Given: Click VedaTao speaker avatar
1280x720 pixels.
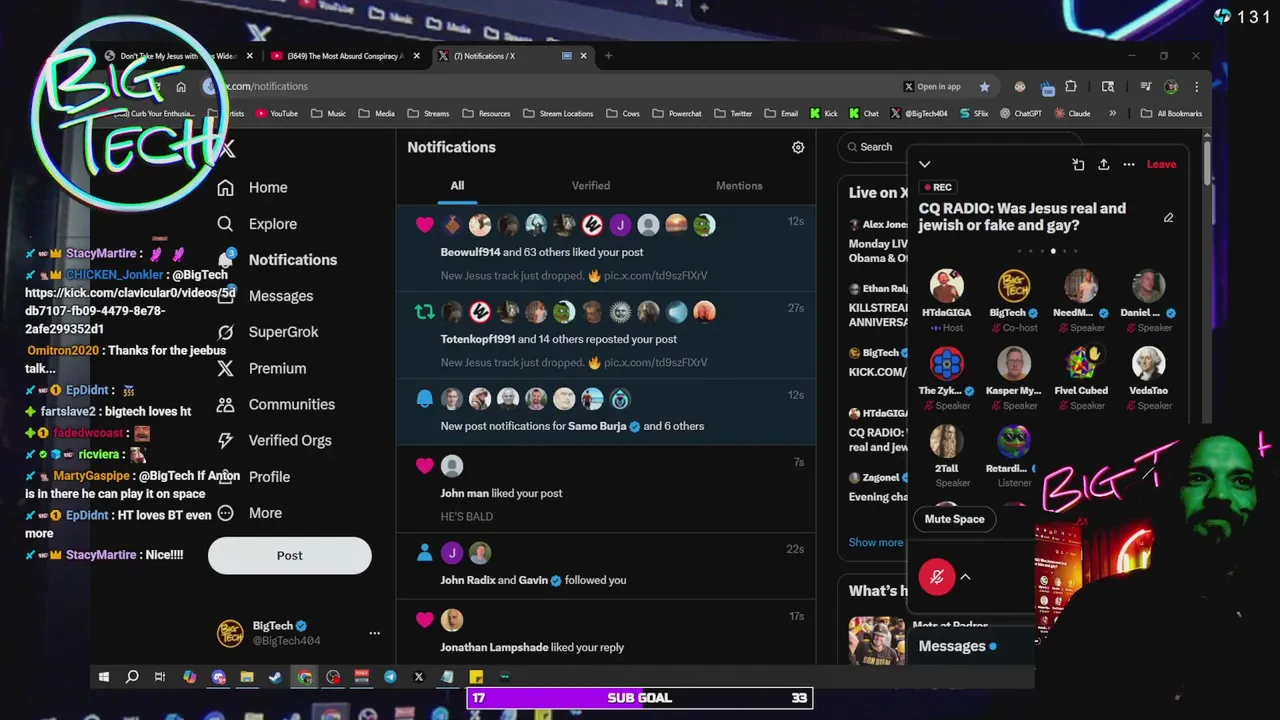Looking at the screenshot, I should point(1148,364).
